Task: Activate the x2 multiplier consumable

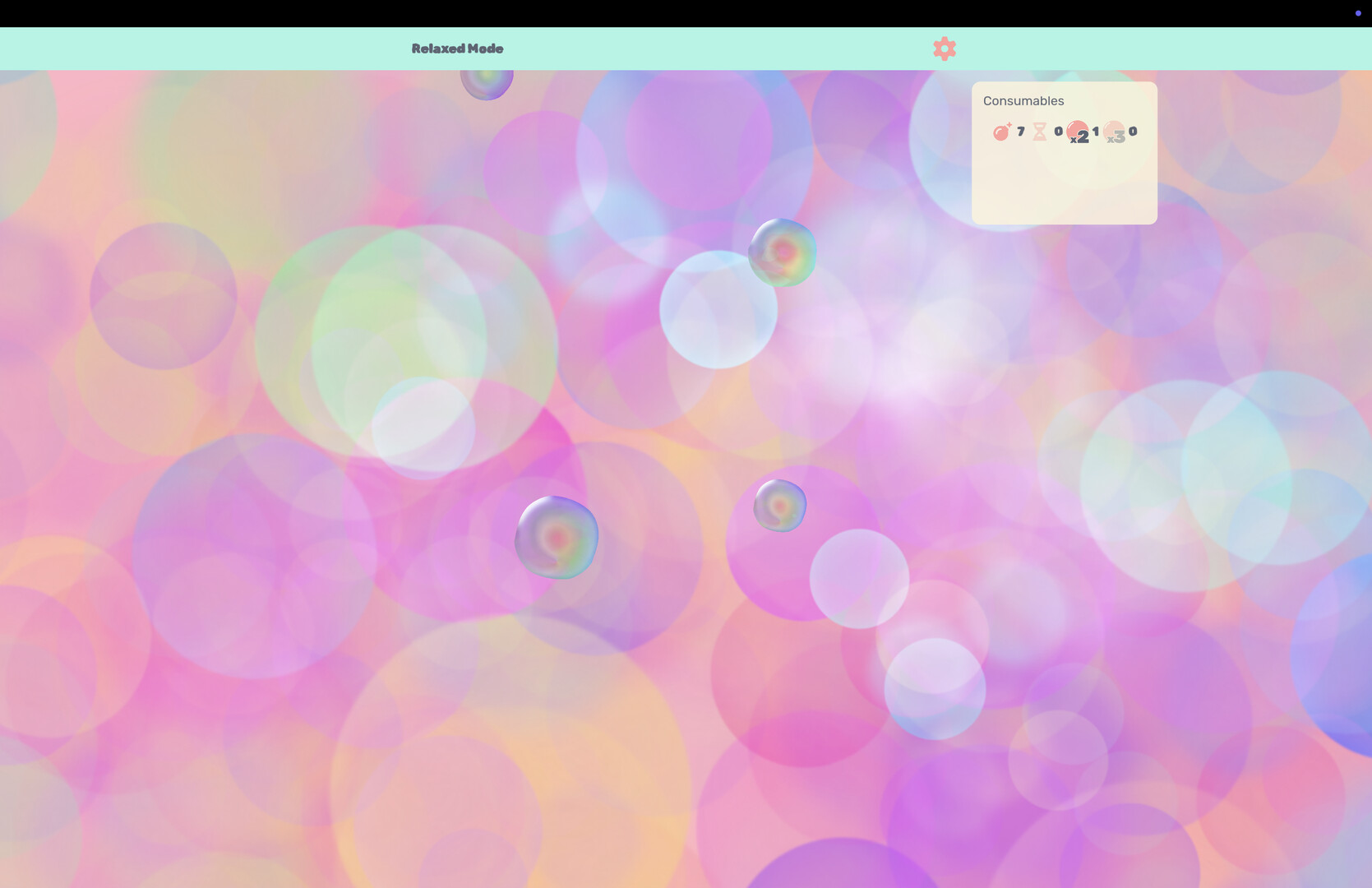Action: 1078,132
